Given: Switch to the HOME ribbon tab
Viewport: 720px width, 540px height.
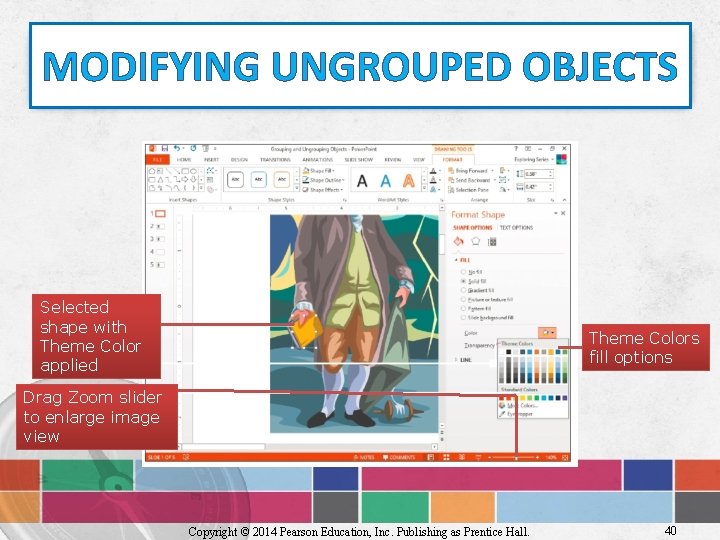Looking at the screenshot, I should [184, 159].
